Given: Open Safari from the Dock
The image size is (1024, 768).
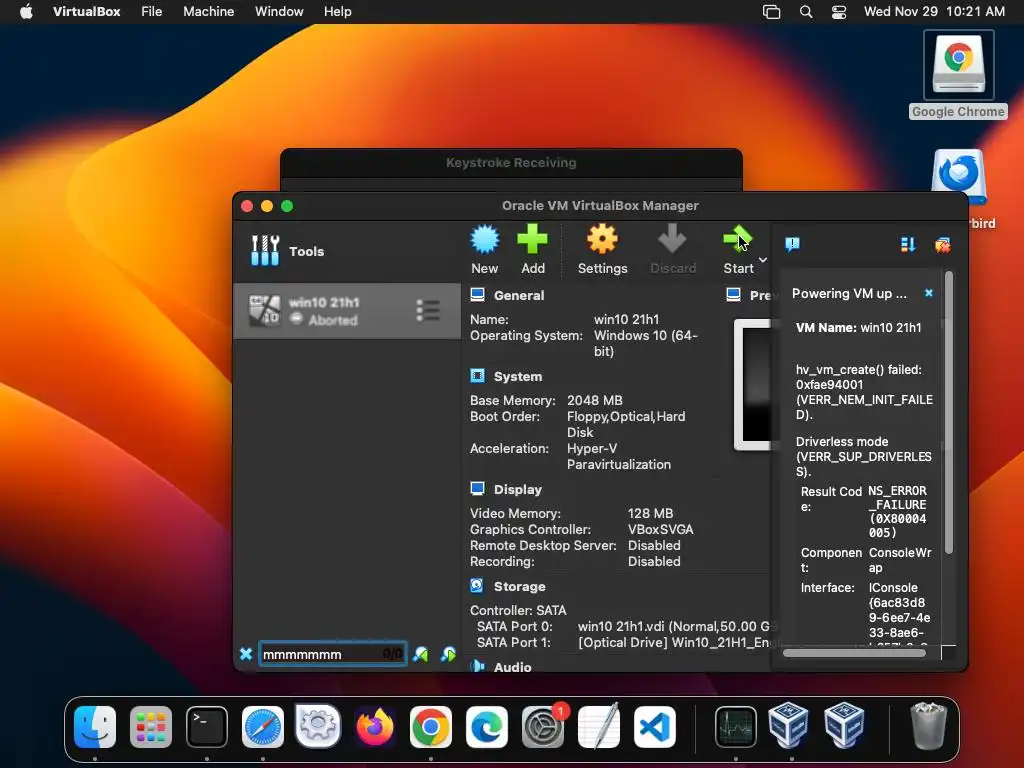Looking at the screenshot, I should [263, 726].
